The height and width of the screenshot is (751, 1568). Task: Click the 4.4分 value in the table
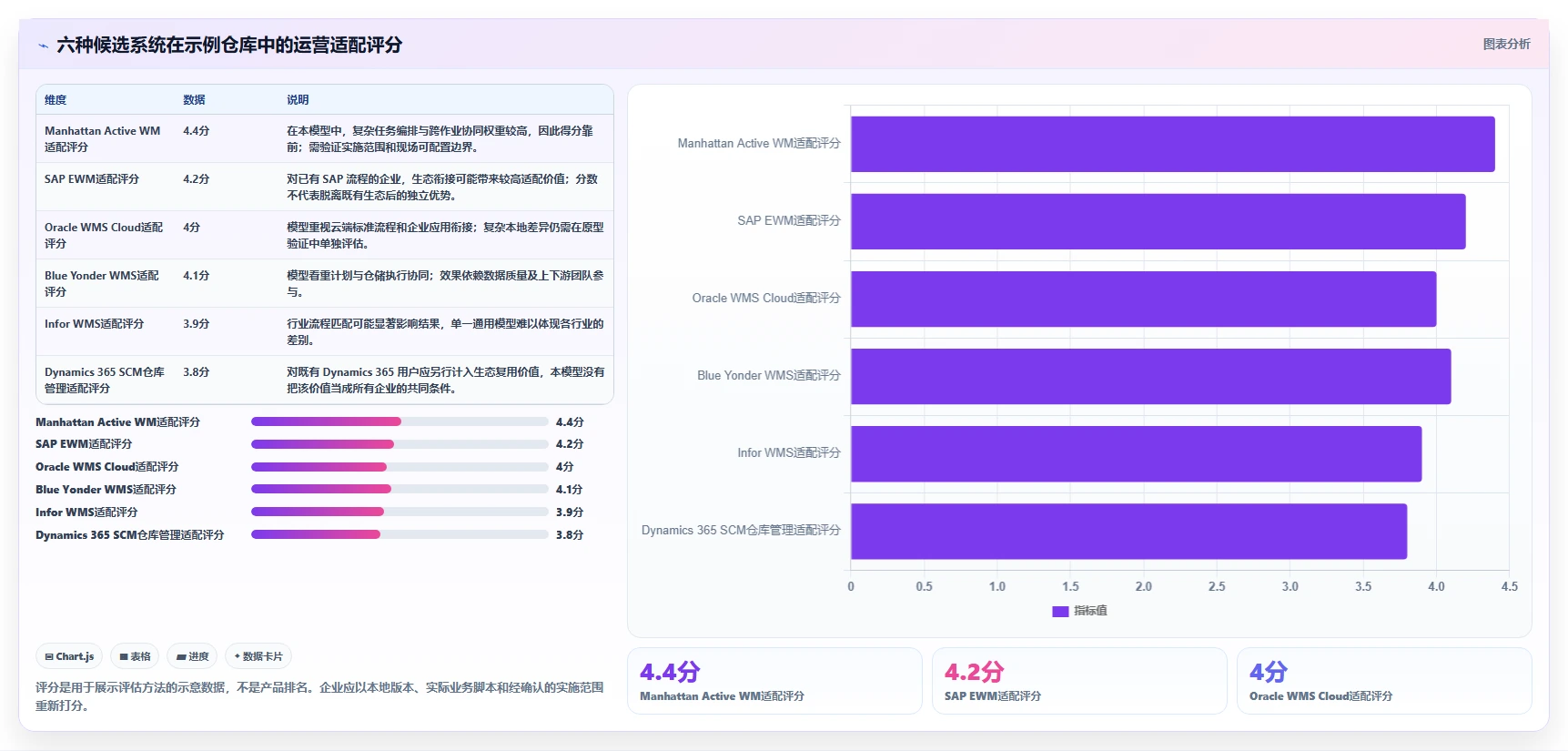(x=197, y=131)
